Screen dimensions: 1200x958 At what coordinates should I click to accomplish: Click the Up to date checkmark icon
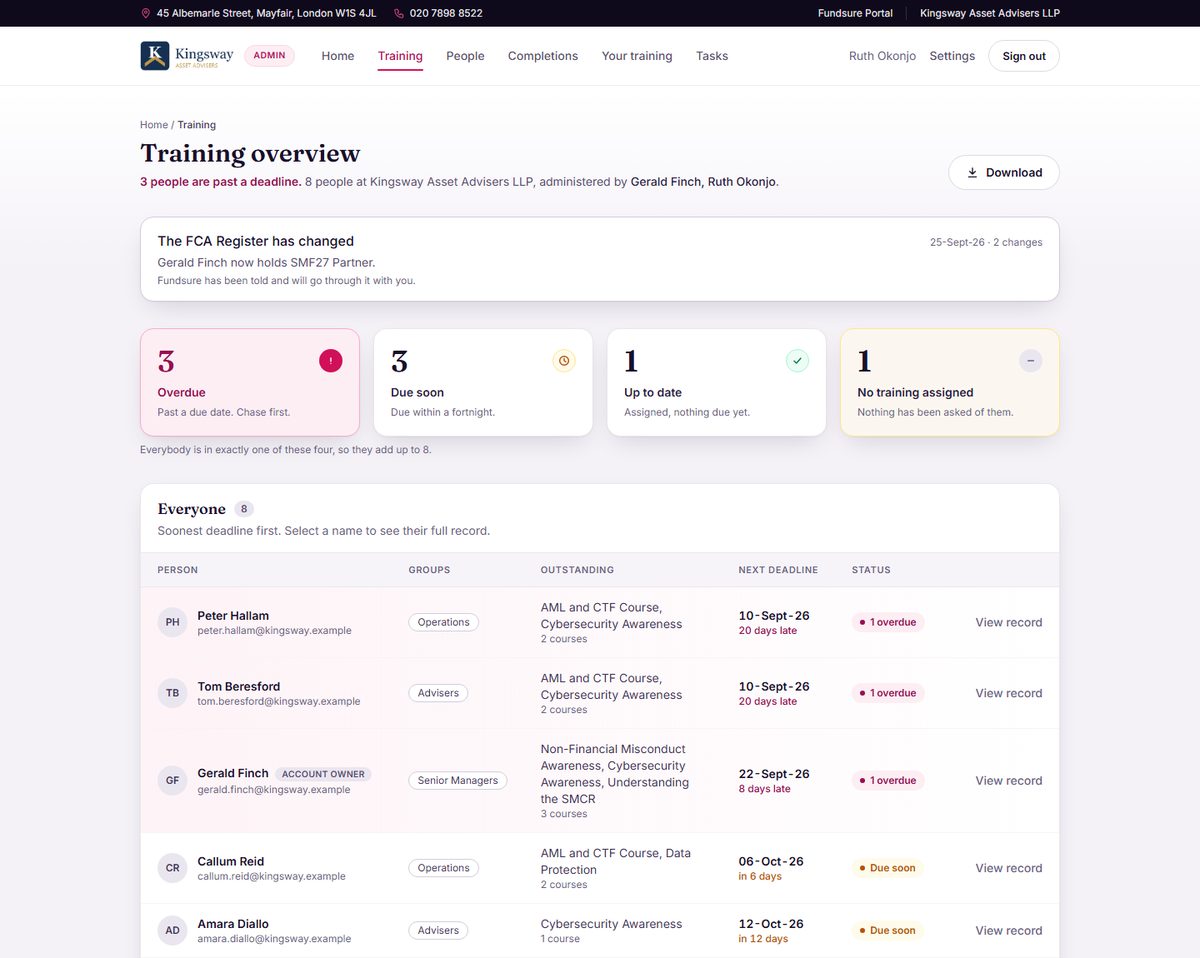[797, 361]
